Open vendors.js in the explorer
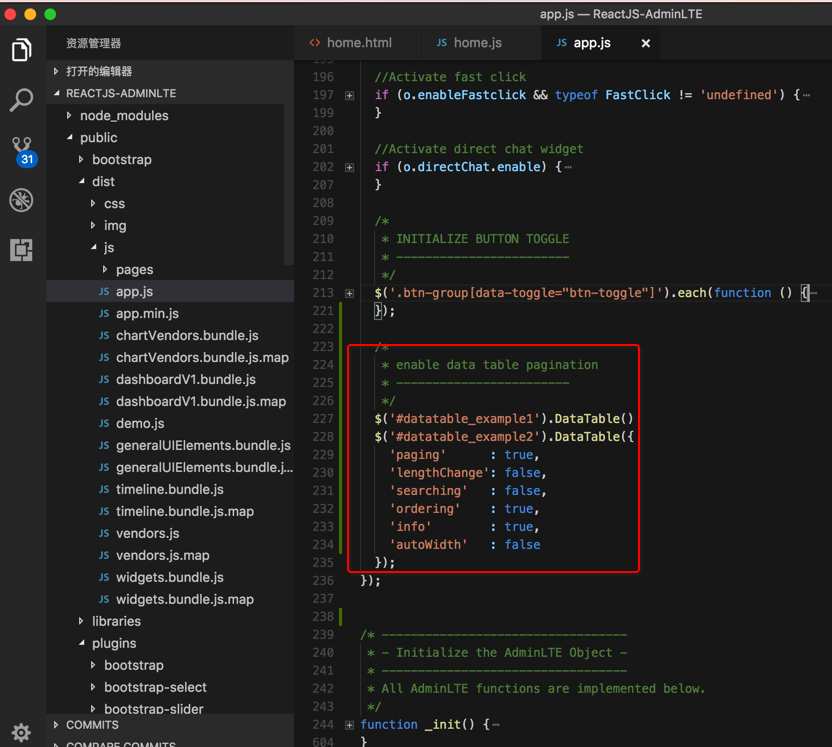The height and width of the screenshot is (747, 832). coord(147,534)
